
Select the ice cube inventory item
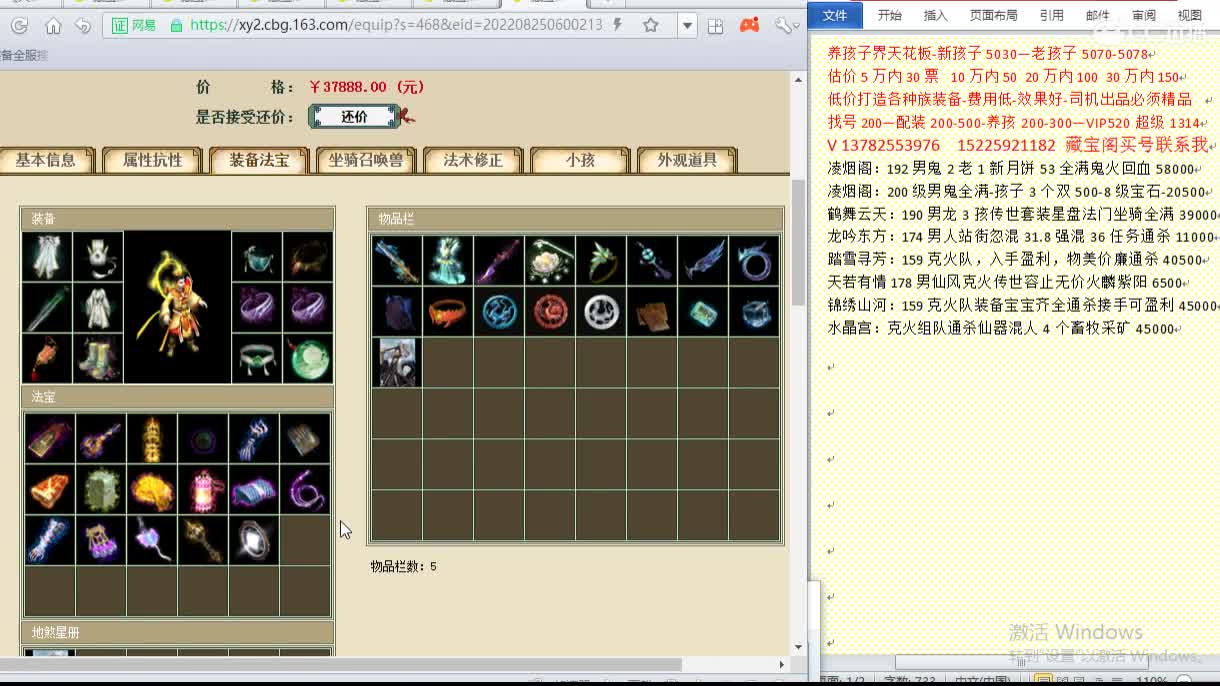[753, 311]
